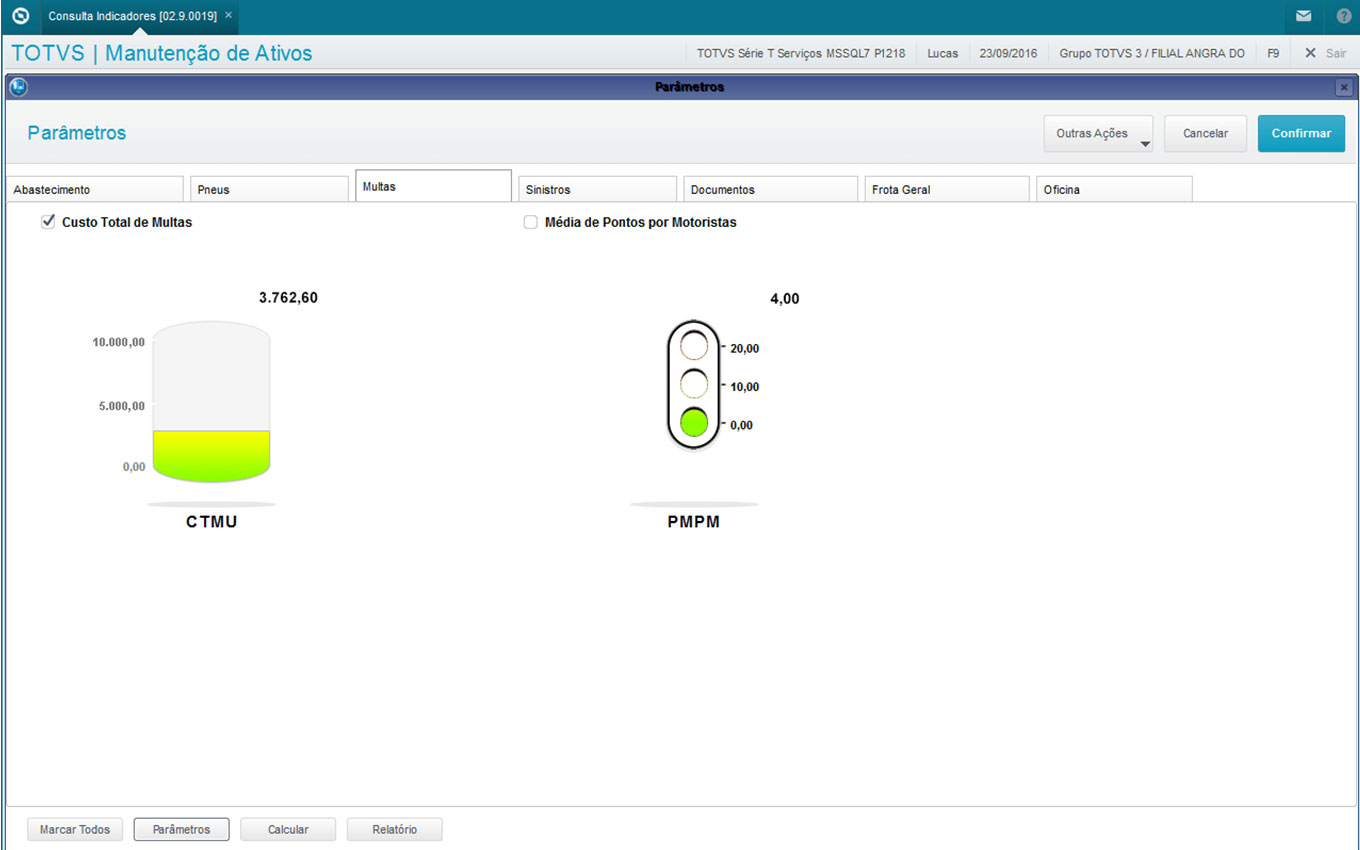Go to the Frota Geral tab

tap(945, 189)
